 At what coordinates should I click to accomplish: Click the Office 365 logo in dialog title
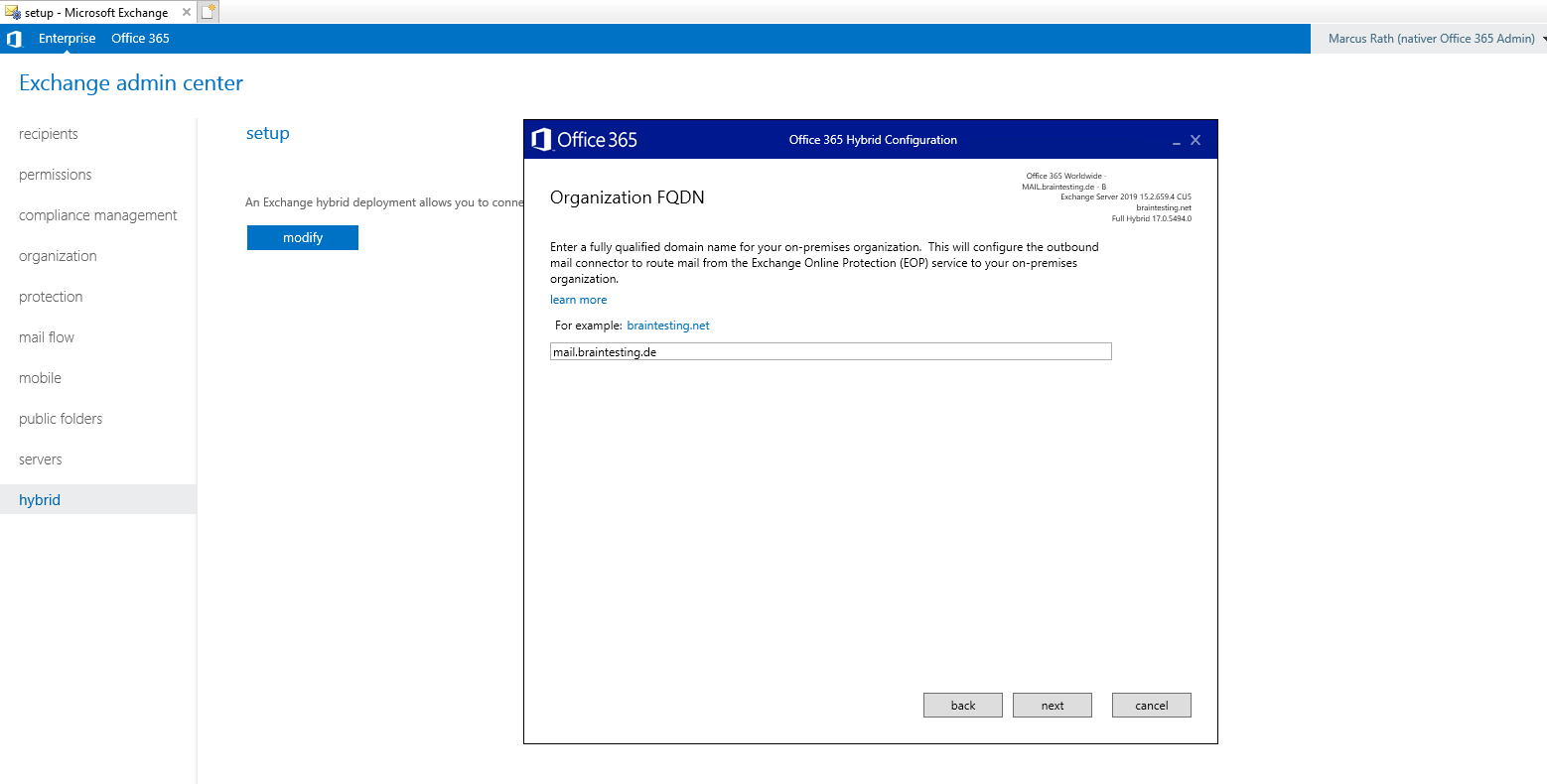(x=585, y=140)
